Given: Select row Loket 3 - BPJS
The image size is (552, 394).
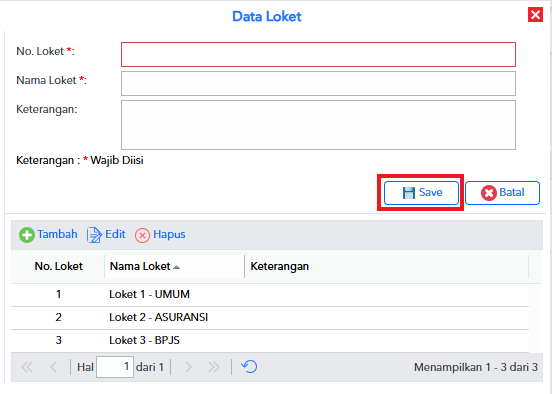Looking at the screenshot, I should pyautogui.click(x=270, y=340).
